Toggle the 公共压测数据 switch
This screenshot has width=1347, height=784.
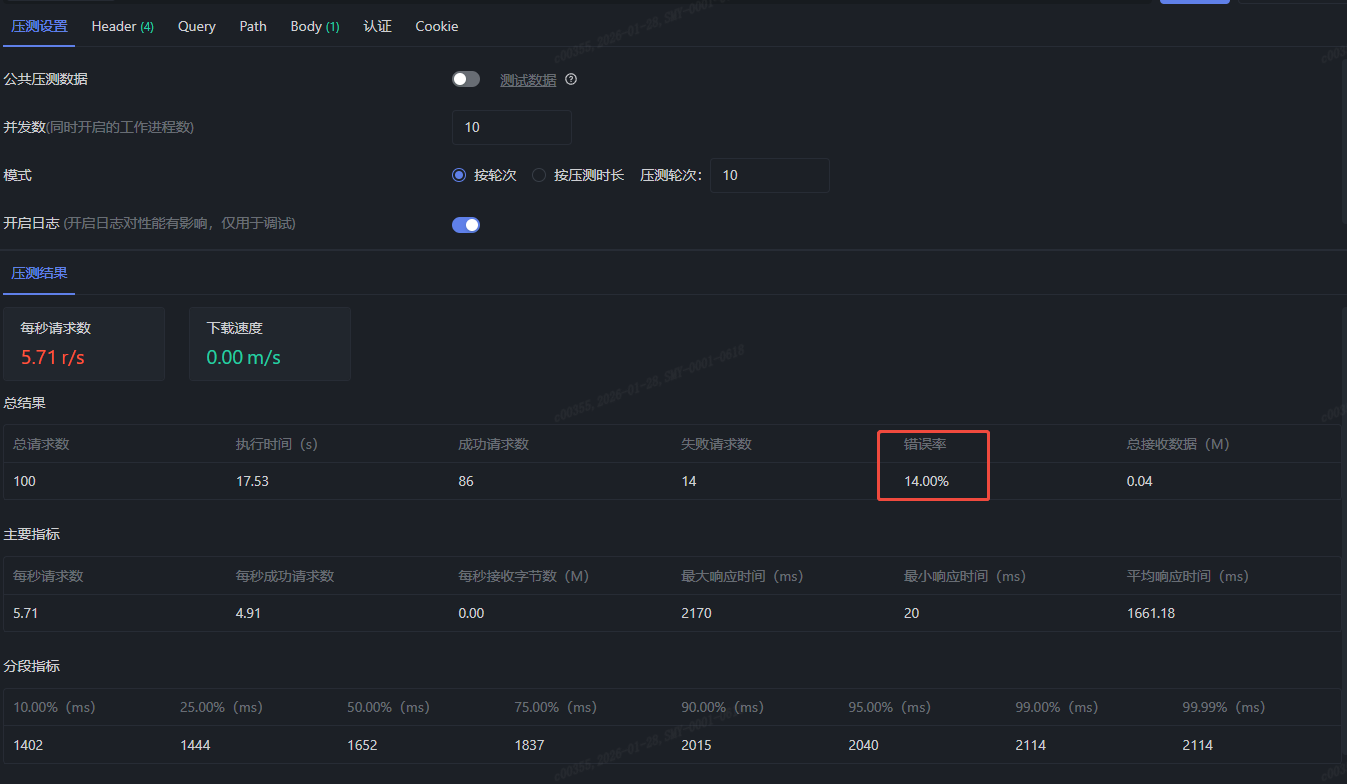pos(466,80)
